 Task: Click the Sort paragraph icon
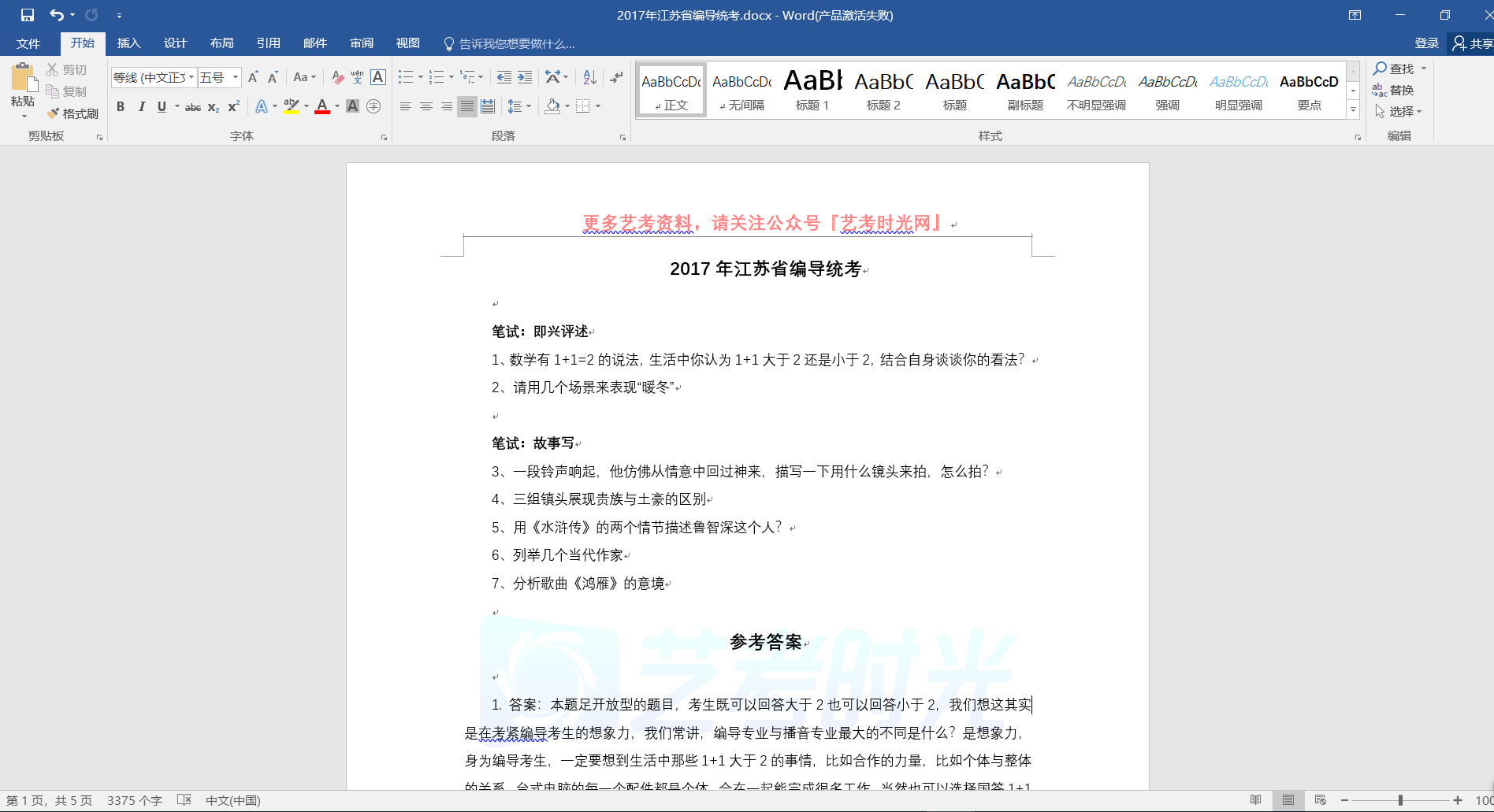589,77
